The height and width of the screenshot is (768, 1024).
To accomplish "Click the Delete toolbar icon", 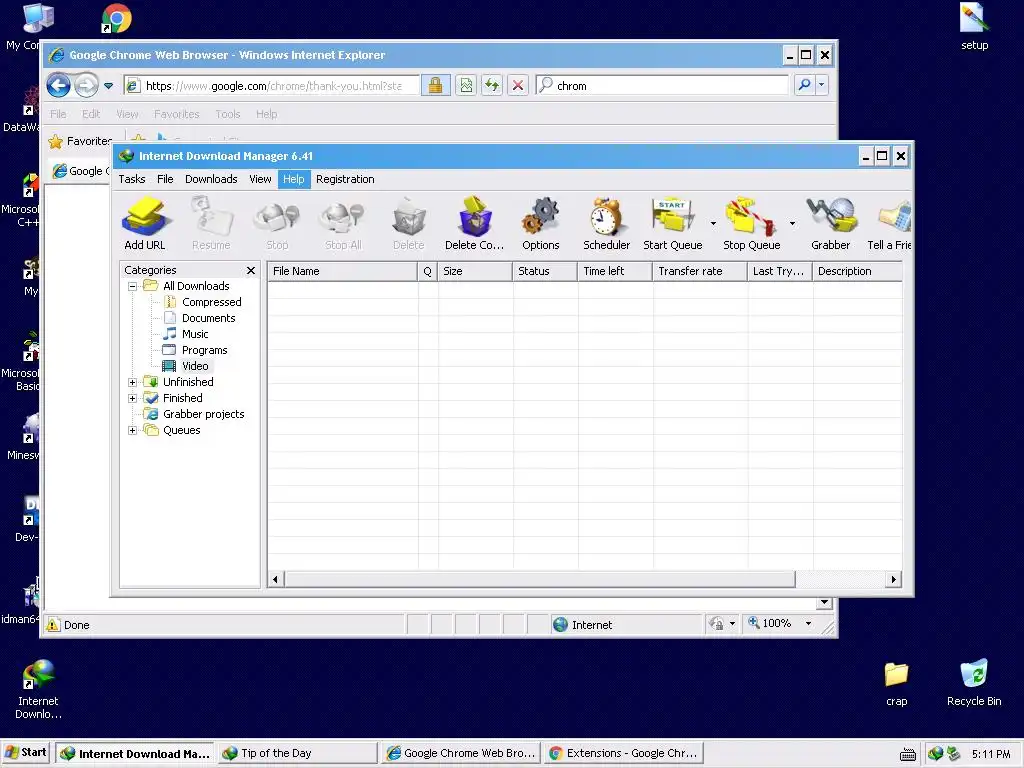I will pyautogui.click(x=409, y=224).
